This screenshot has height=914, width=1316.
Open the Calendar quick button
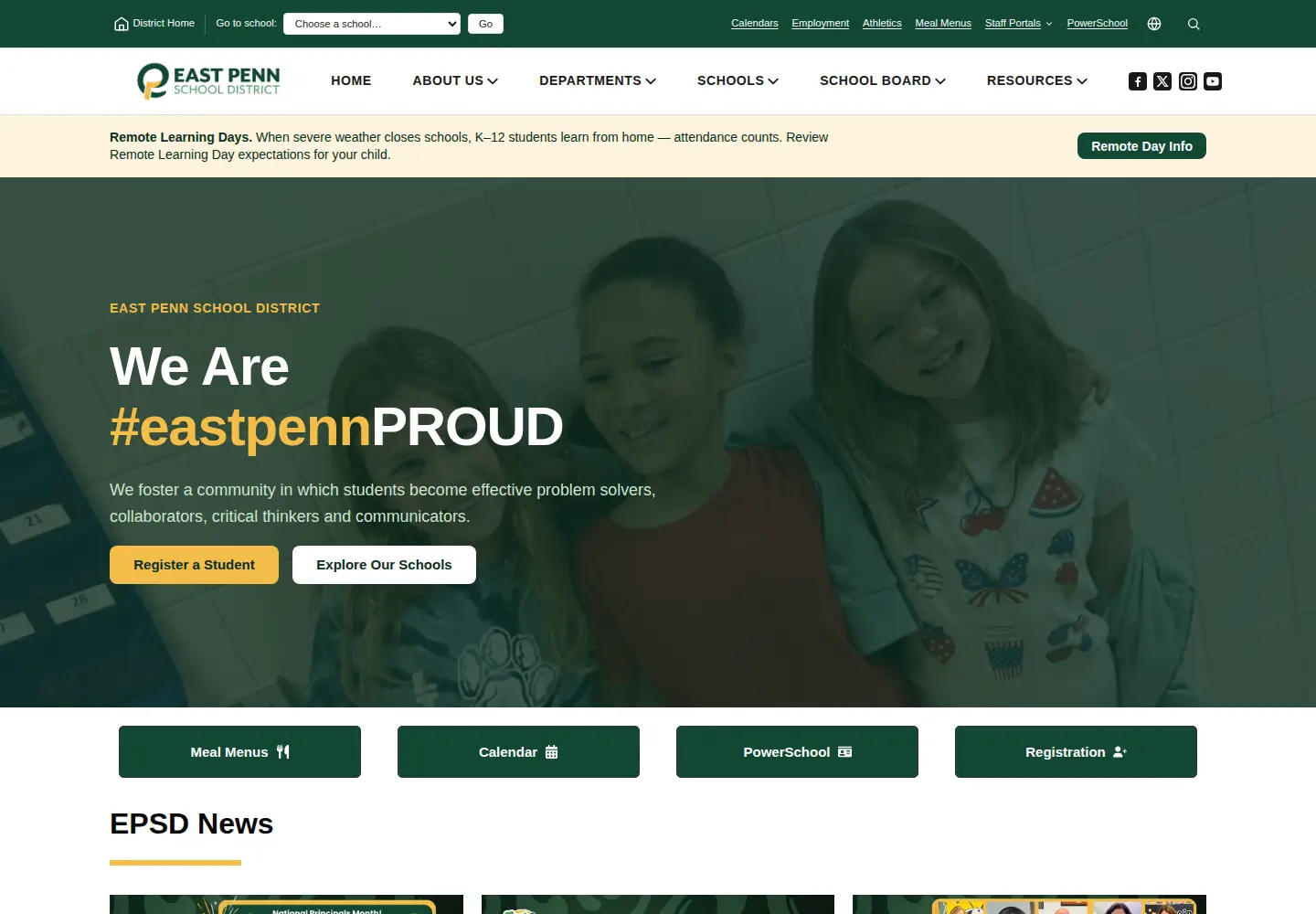point(518,751)
